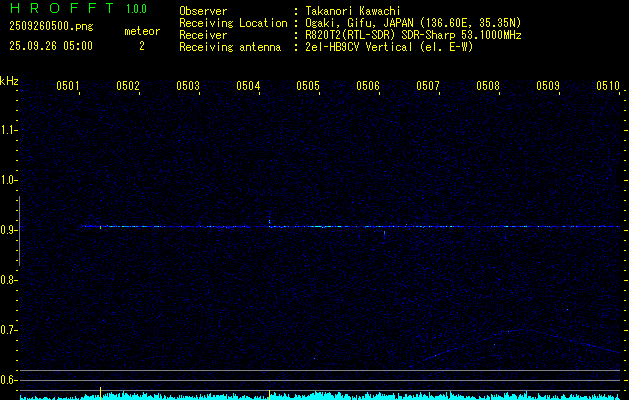Image resolution: width=629 pixels, height=400 pixels.
Task: Click the kHz axis unit label
Action: coord(9,81)
